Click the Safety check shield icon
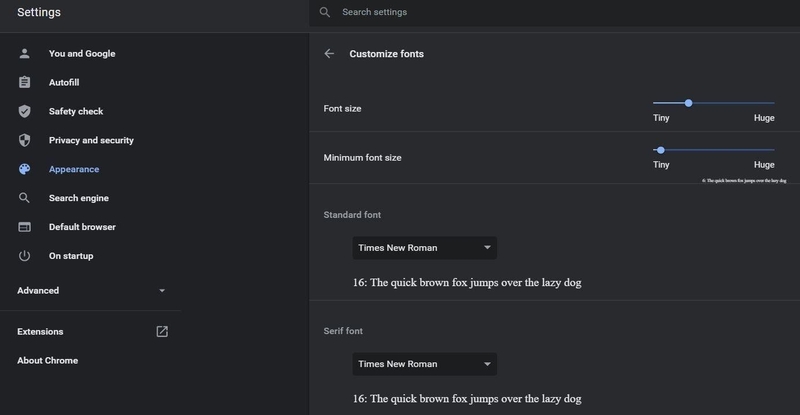Screen dimensions: 800x415 click(24, 111)
